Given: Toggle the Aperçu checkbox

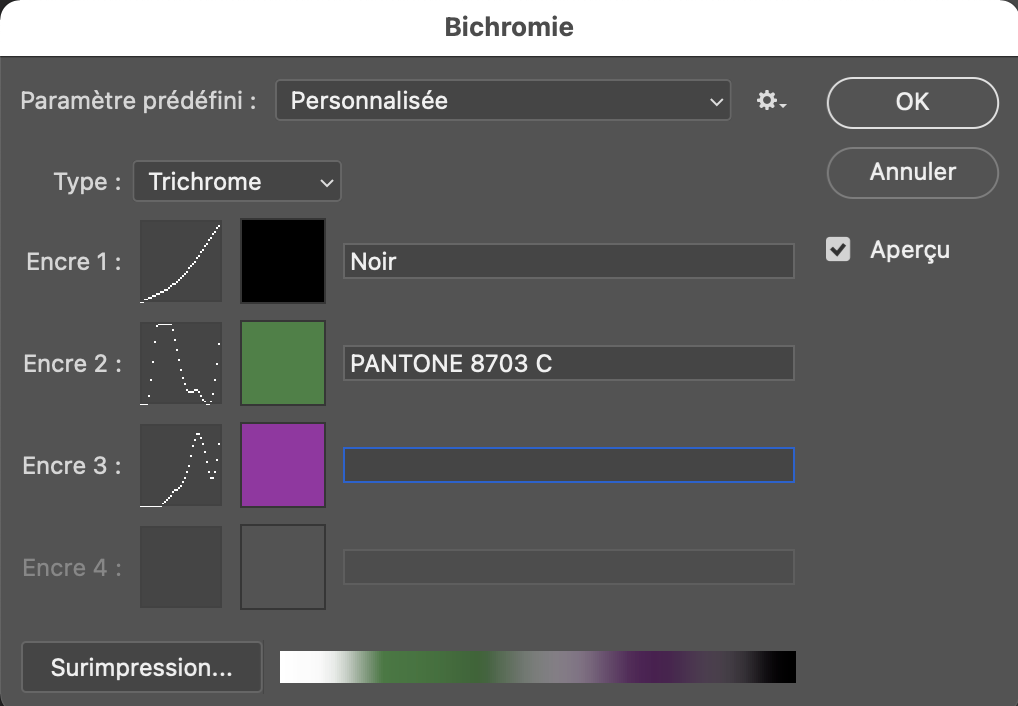Looking at the screenshot, I should point(838,250).
